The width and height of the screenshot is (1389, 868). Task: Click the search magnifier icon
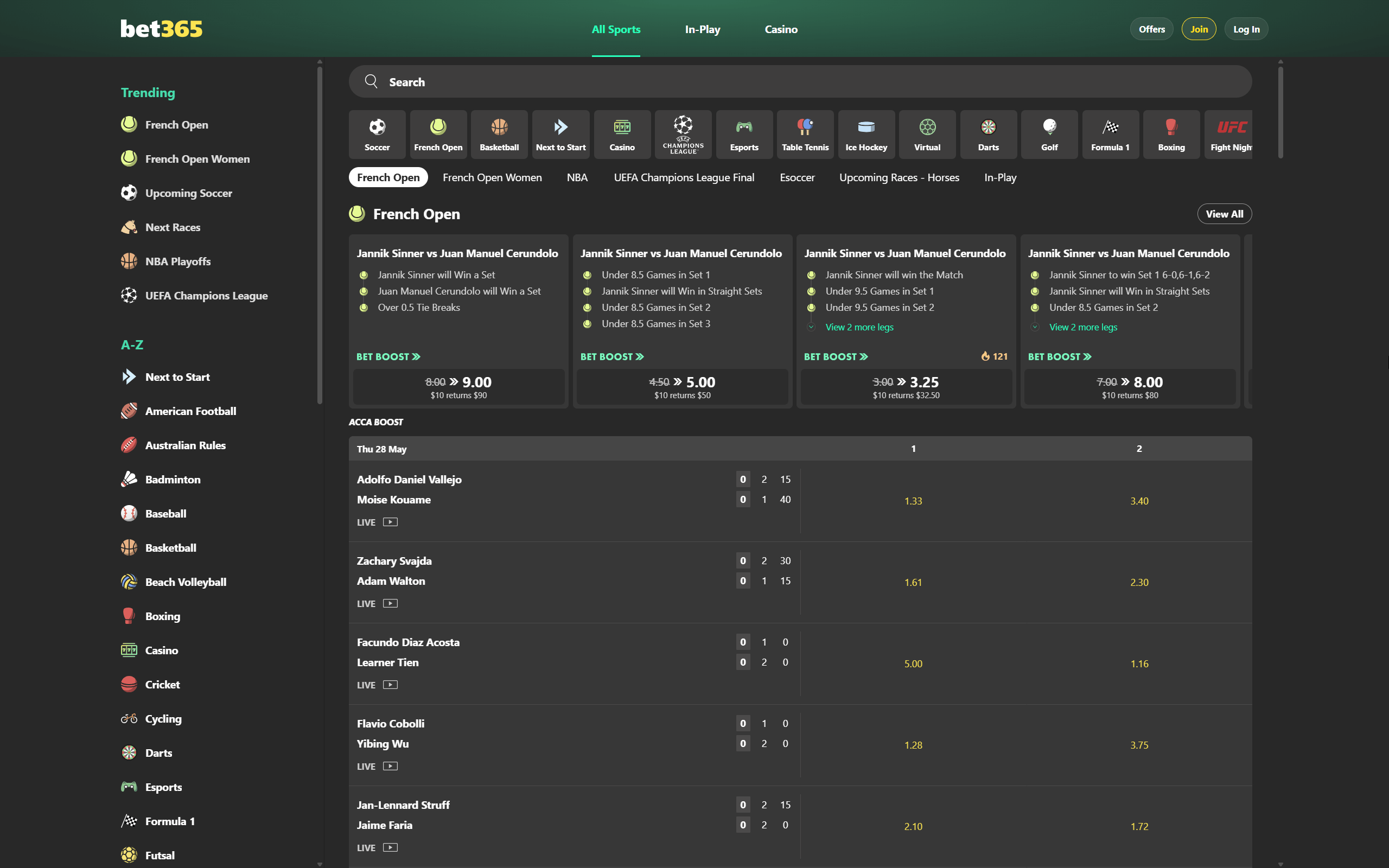point(371,81)
